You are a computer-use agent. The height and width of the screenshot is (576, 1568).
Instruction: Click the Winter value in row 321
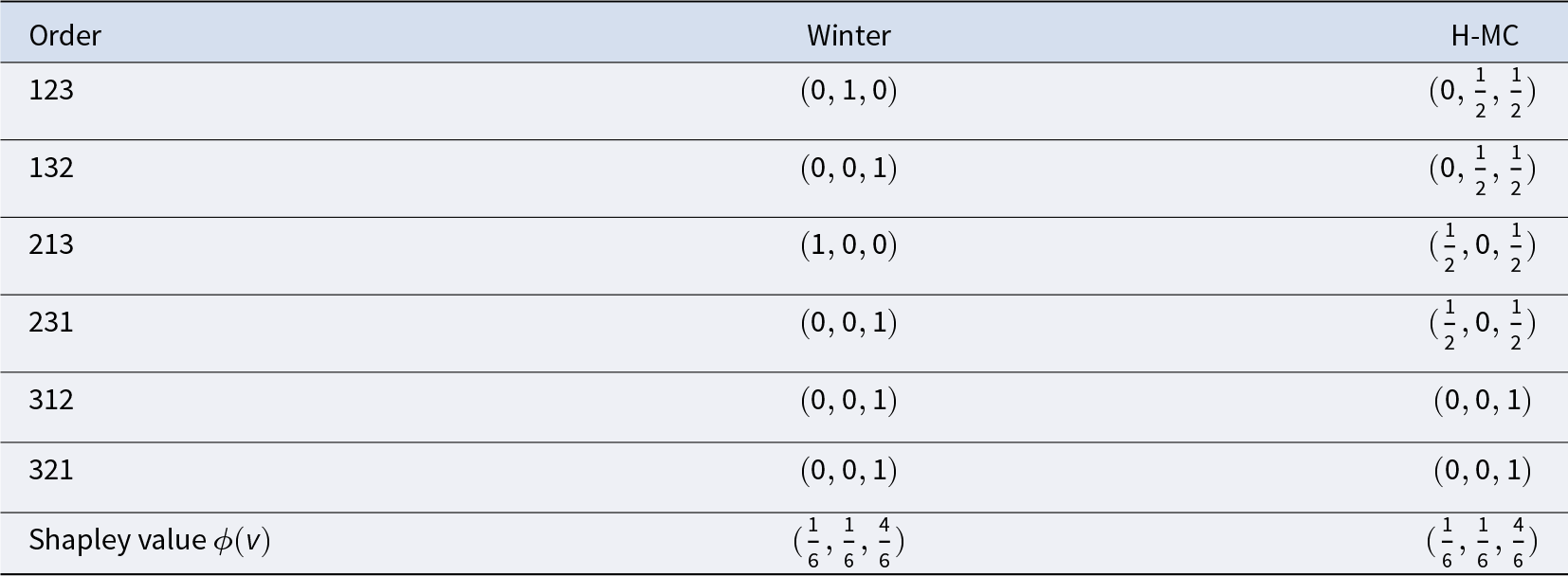848,471
